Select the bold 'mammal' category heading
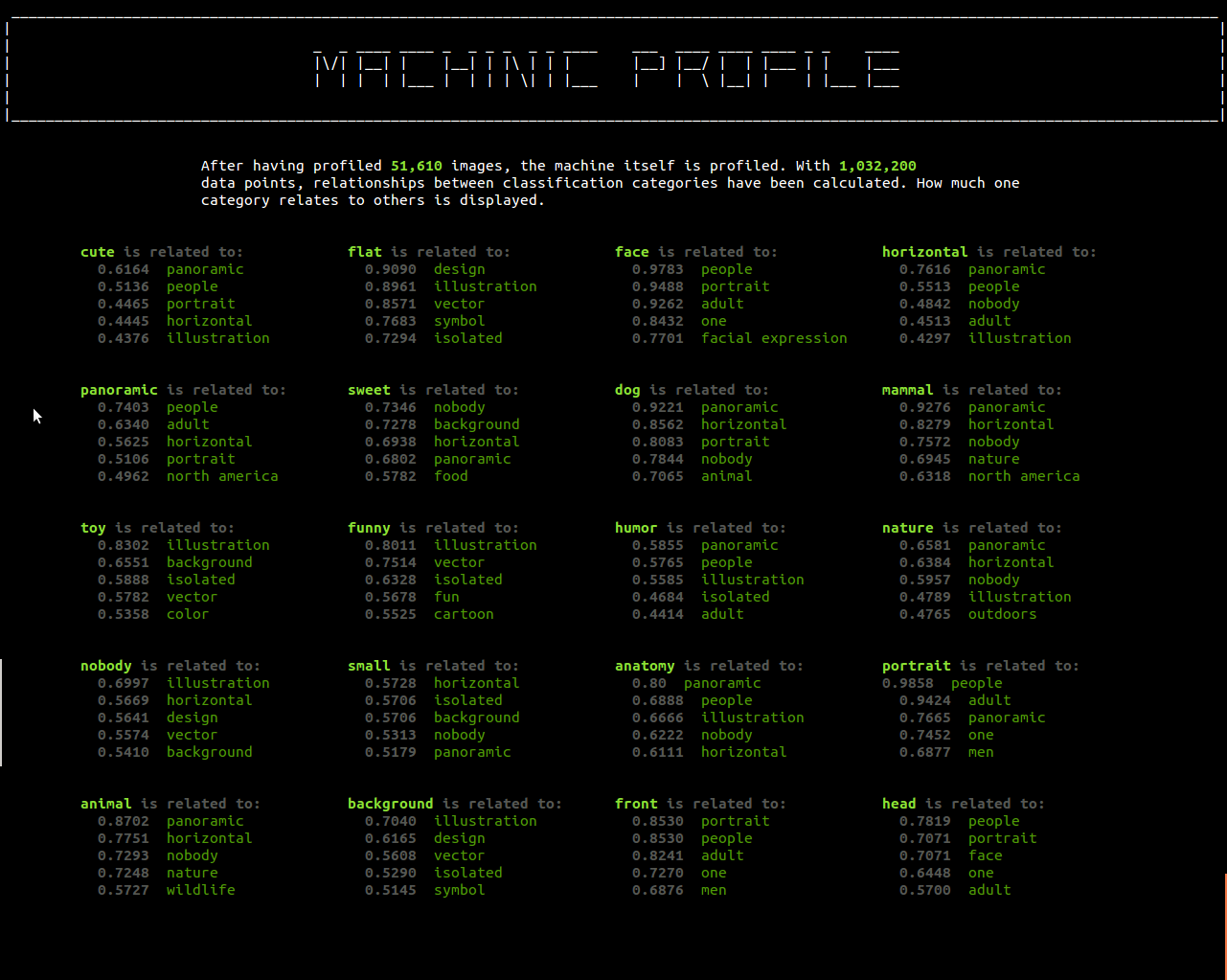Screen dimensions: 1227x980 click(x=908, y=390)
